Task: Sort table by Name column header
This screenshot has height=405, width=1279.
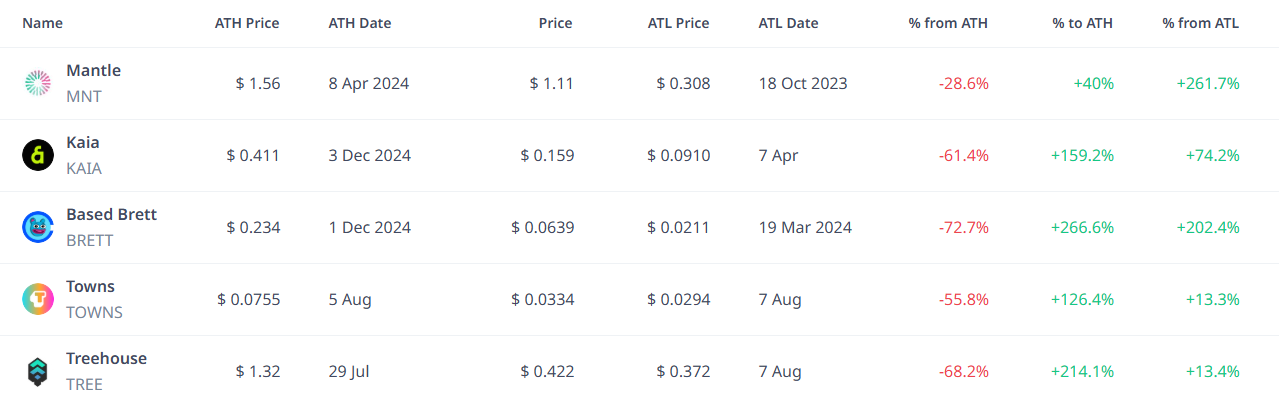Action: 42,23
